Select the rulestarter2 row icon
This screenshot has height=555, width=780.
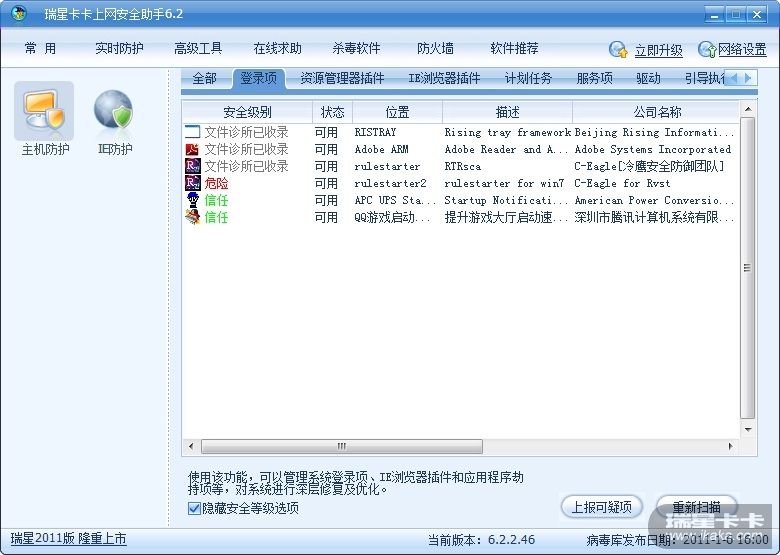coord(192,183)
